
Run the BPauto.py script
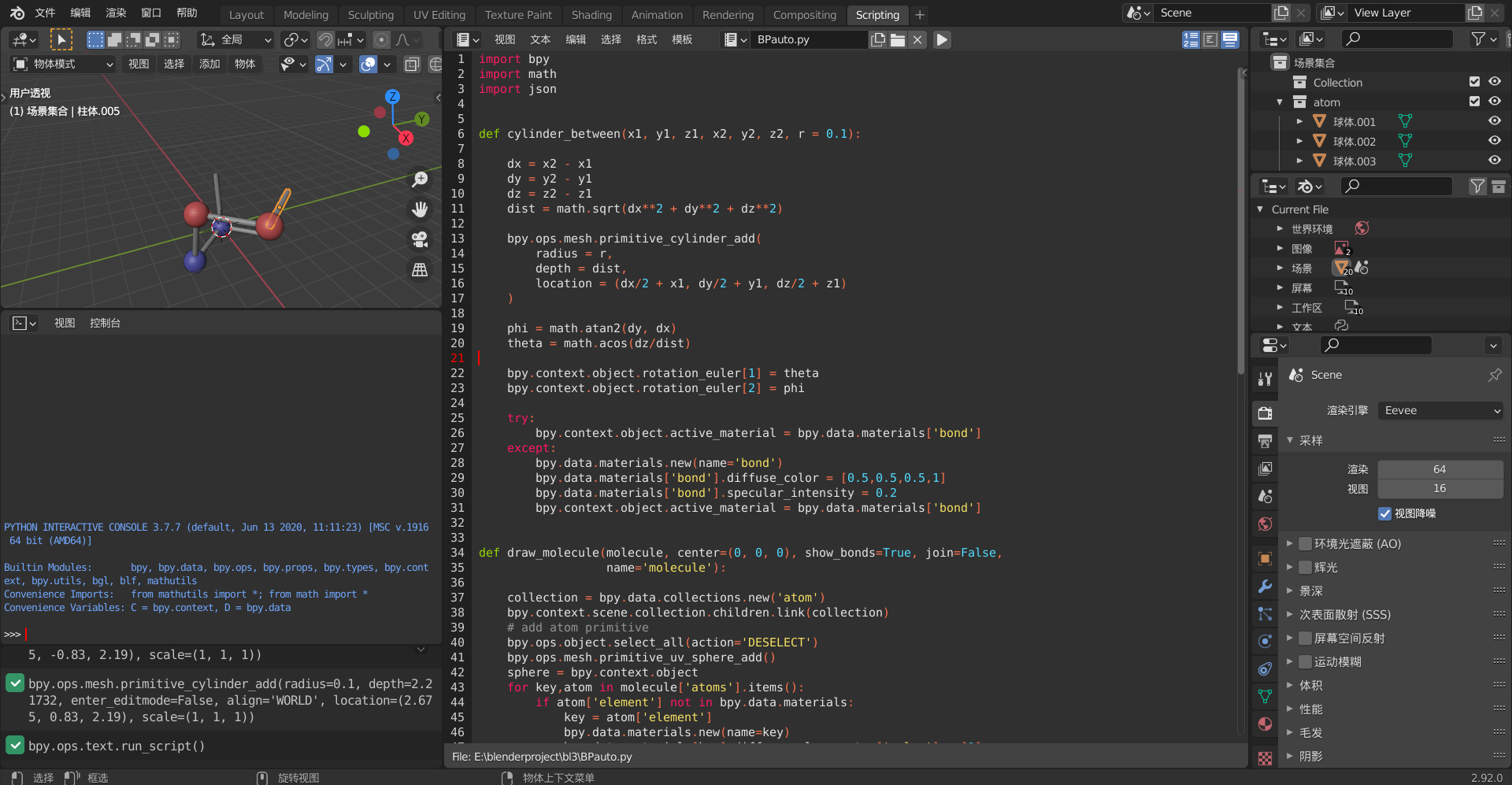click(942, 39)
